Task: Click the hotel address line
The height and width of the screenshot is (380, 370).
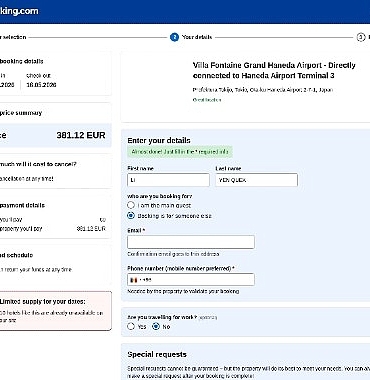Action: point(263,90)
